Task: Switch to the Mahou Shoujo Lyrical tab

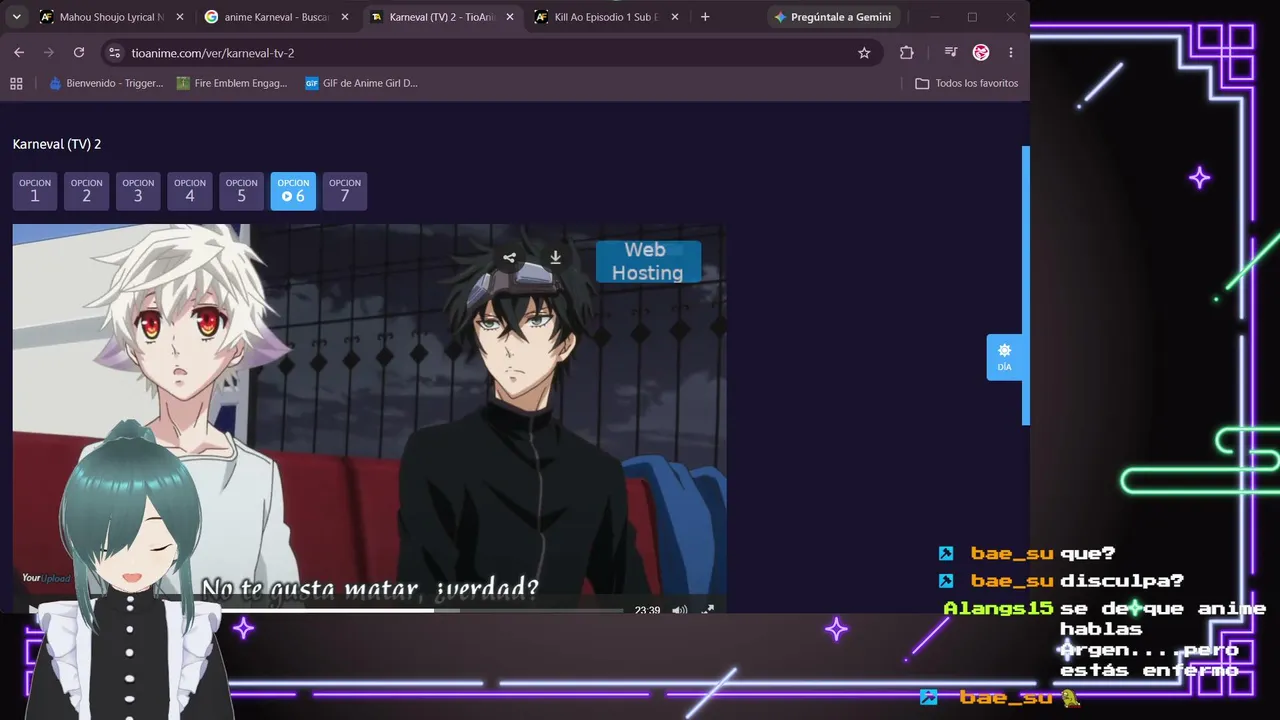Action: tap(110, 17)
